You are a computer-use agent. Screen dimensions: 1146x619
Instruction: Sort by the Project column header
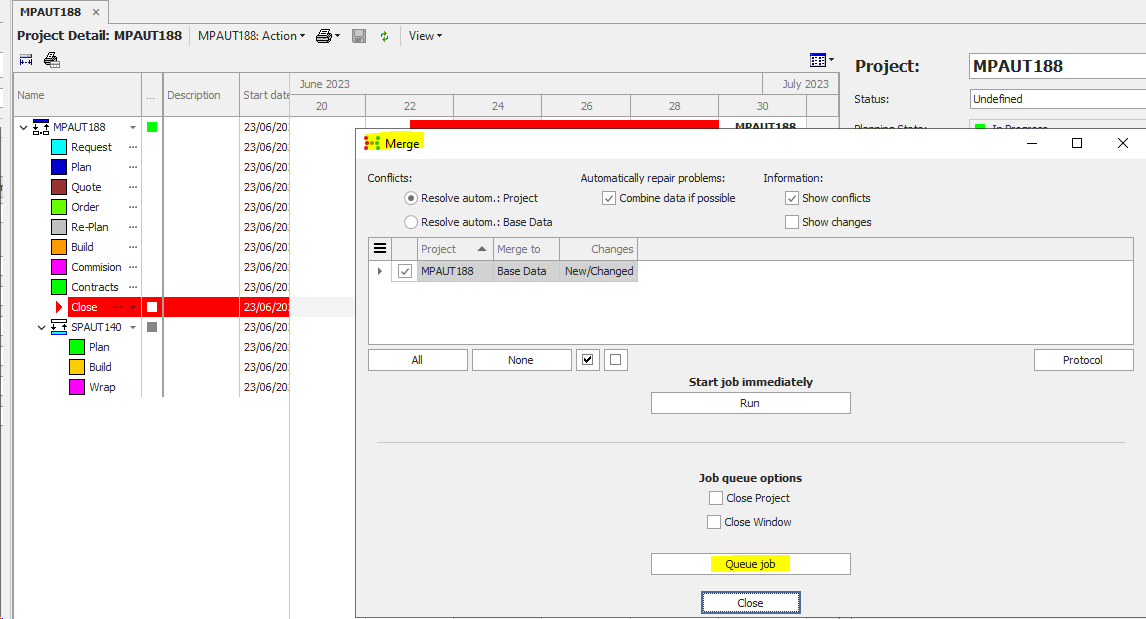pos(455,249)
